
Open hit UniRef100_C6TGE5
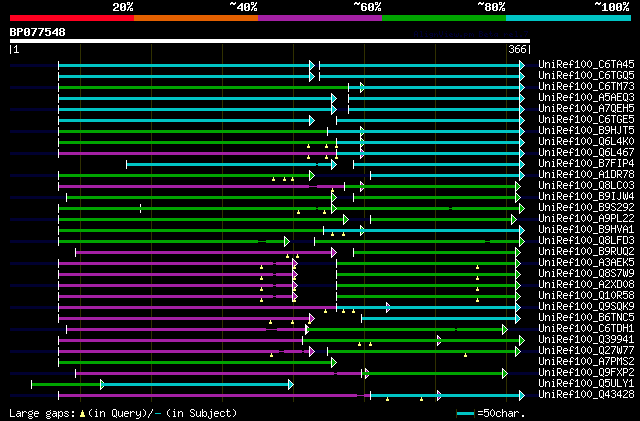pos(586,120)
